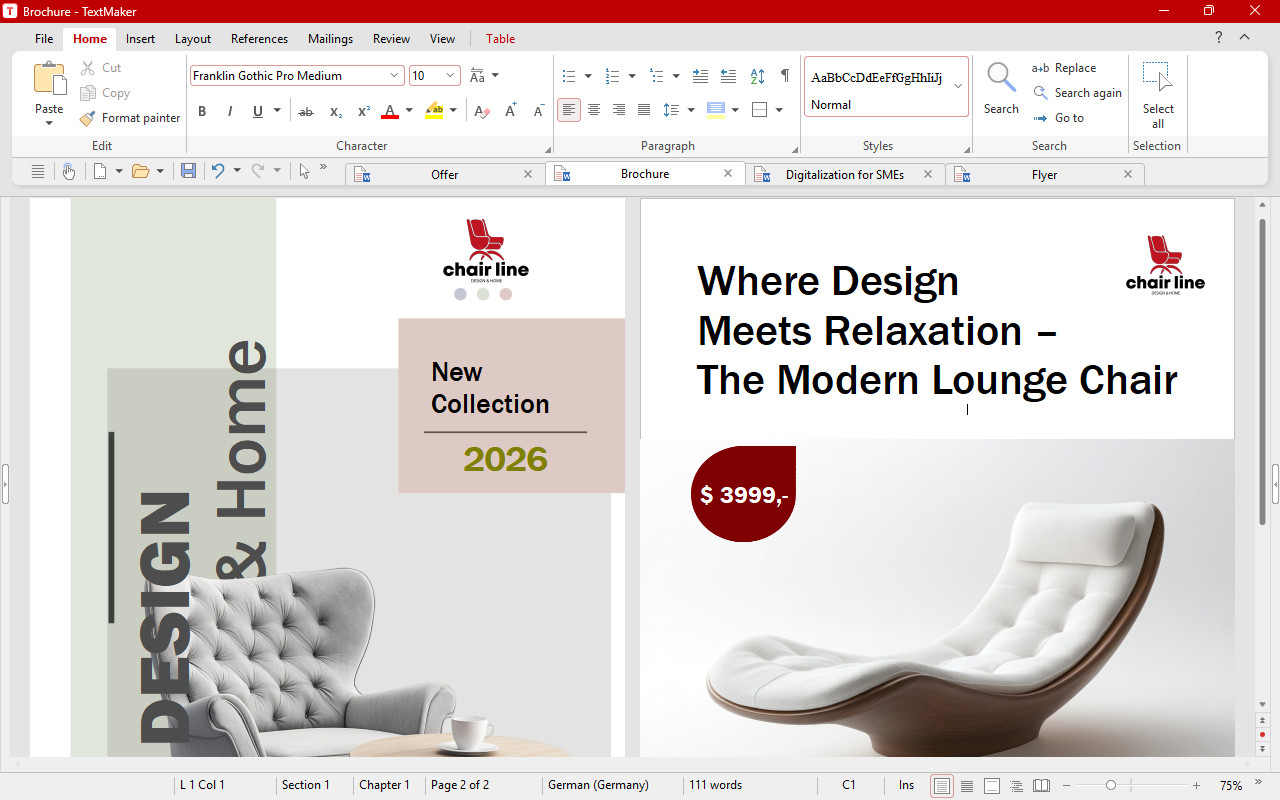Clear character formatting with eraser icon
The image size is (1280, 800).
click(x=482, y=111)
